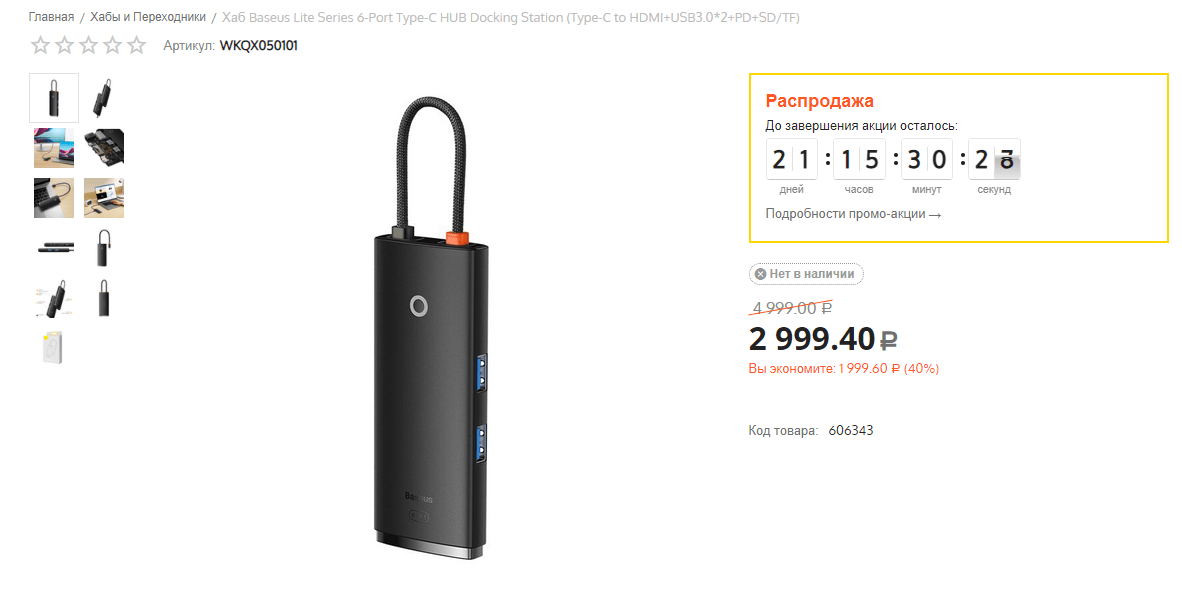Click the Нет в наличии stock badge
The height and width of the screenshot is (605, 1182).
[x=806, y=274]
